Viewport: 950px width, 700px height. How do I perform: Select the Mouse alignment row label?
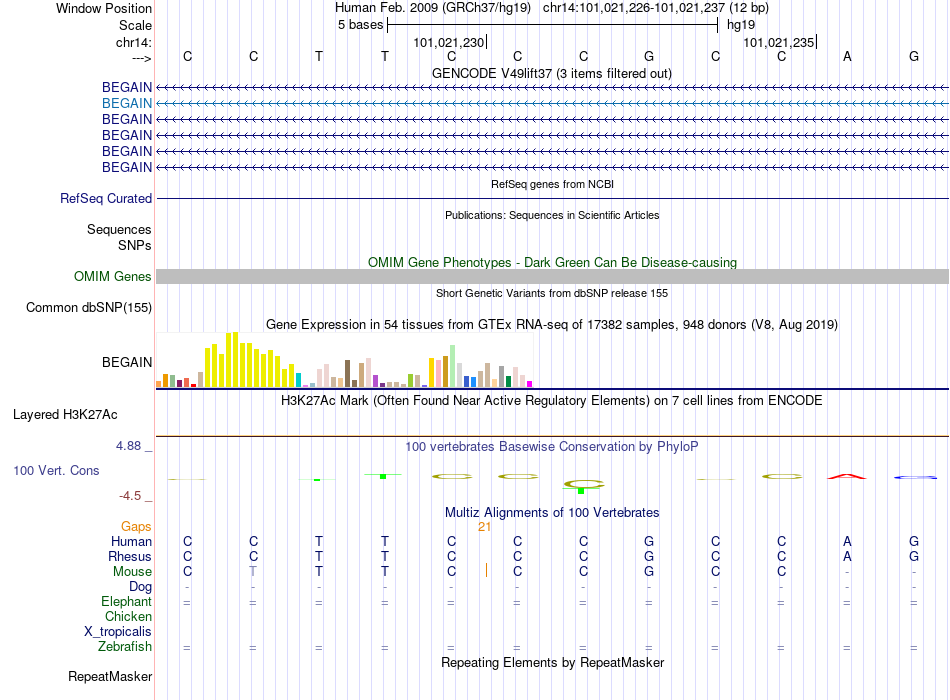[132, 572]
